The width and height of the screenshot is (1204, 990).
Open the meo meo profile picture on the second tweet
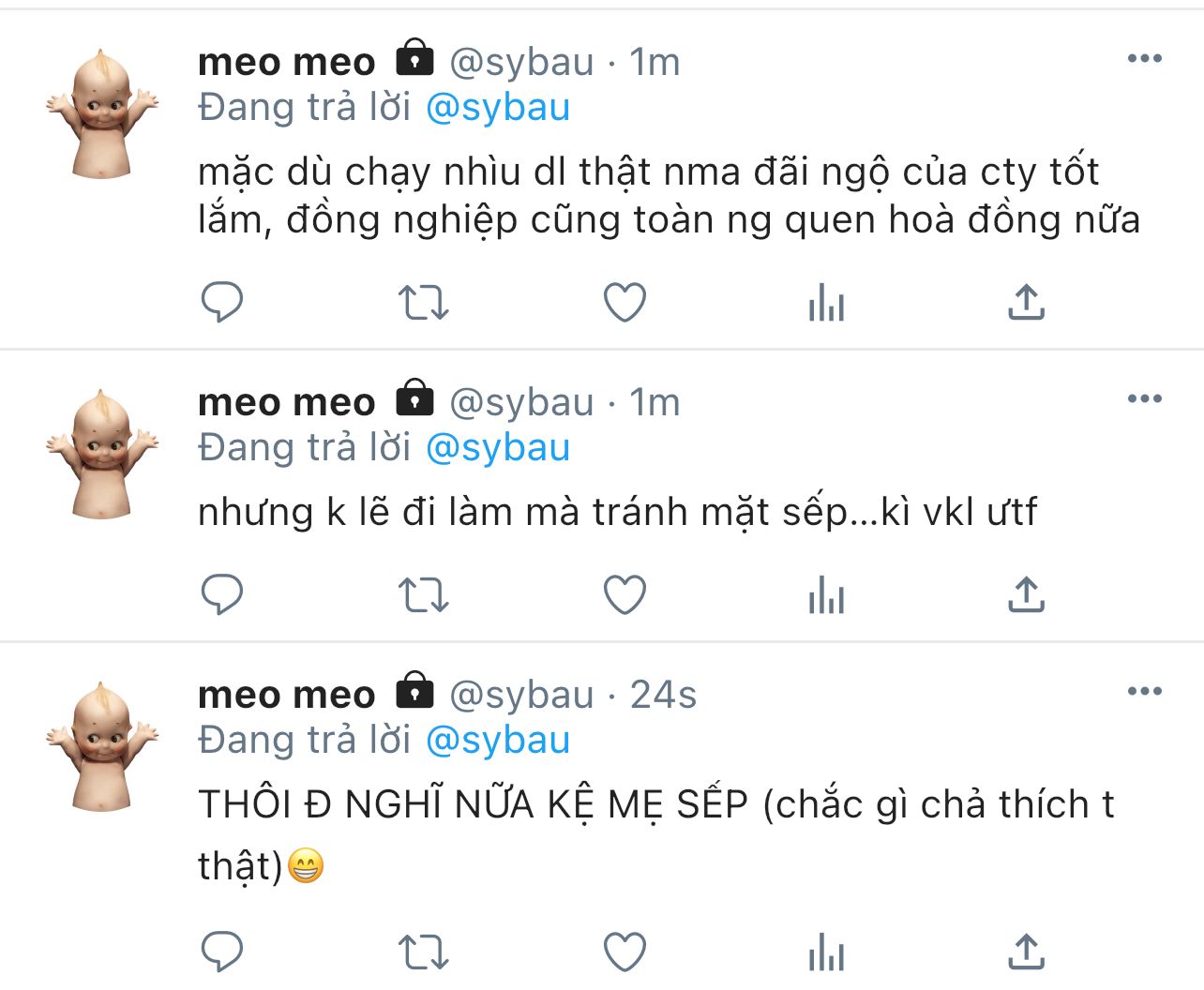102,455
